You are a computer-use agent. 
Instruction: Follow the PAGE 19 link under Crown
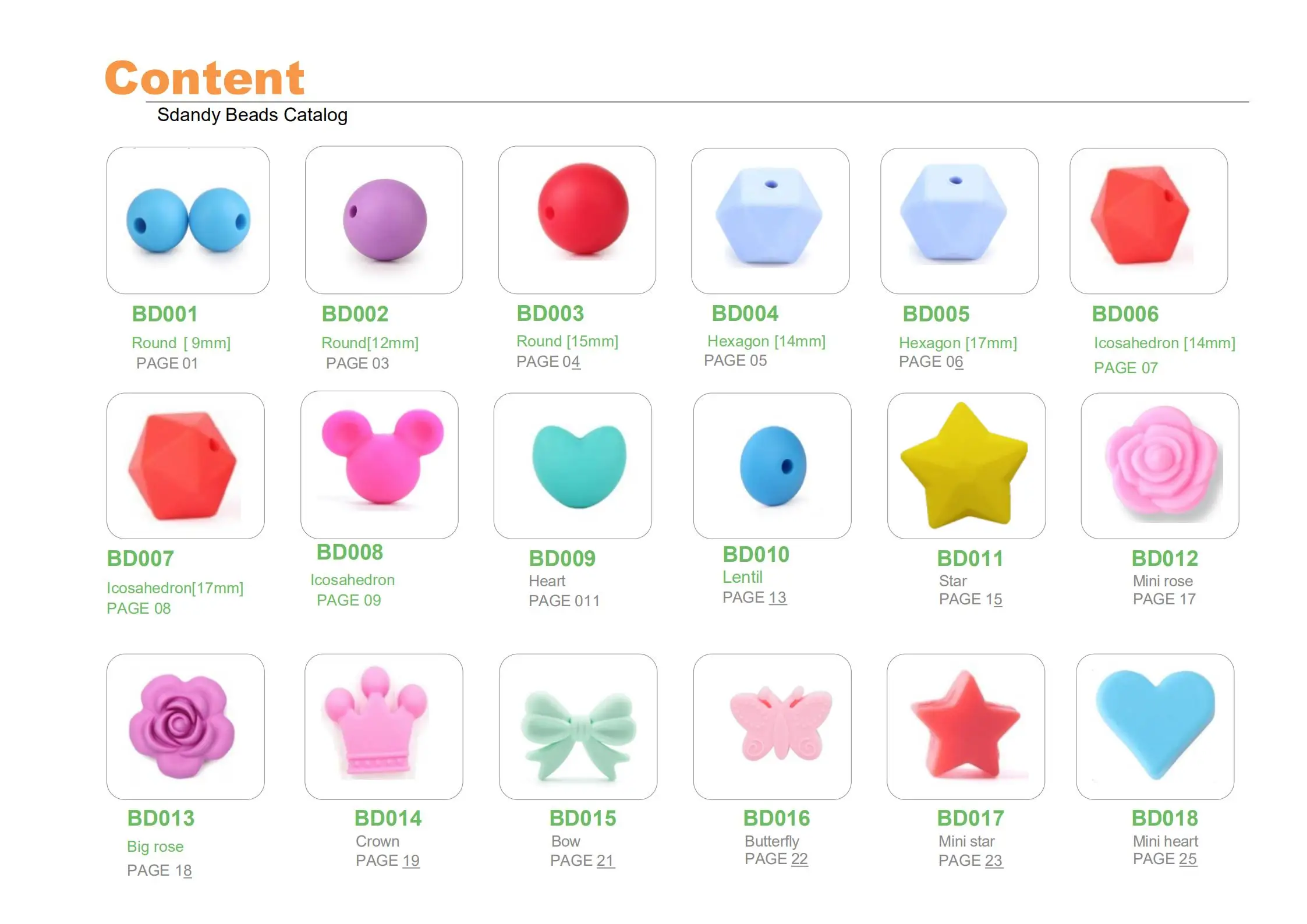pos(388,861)
